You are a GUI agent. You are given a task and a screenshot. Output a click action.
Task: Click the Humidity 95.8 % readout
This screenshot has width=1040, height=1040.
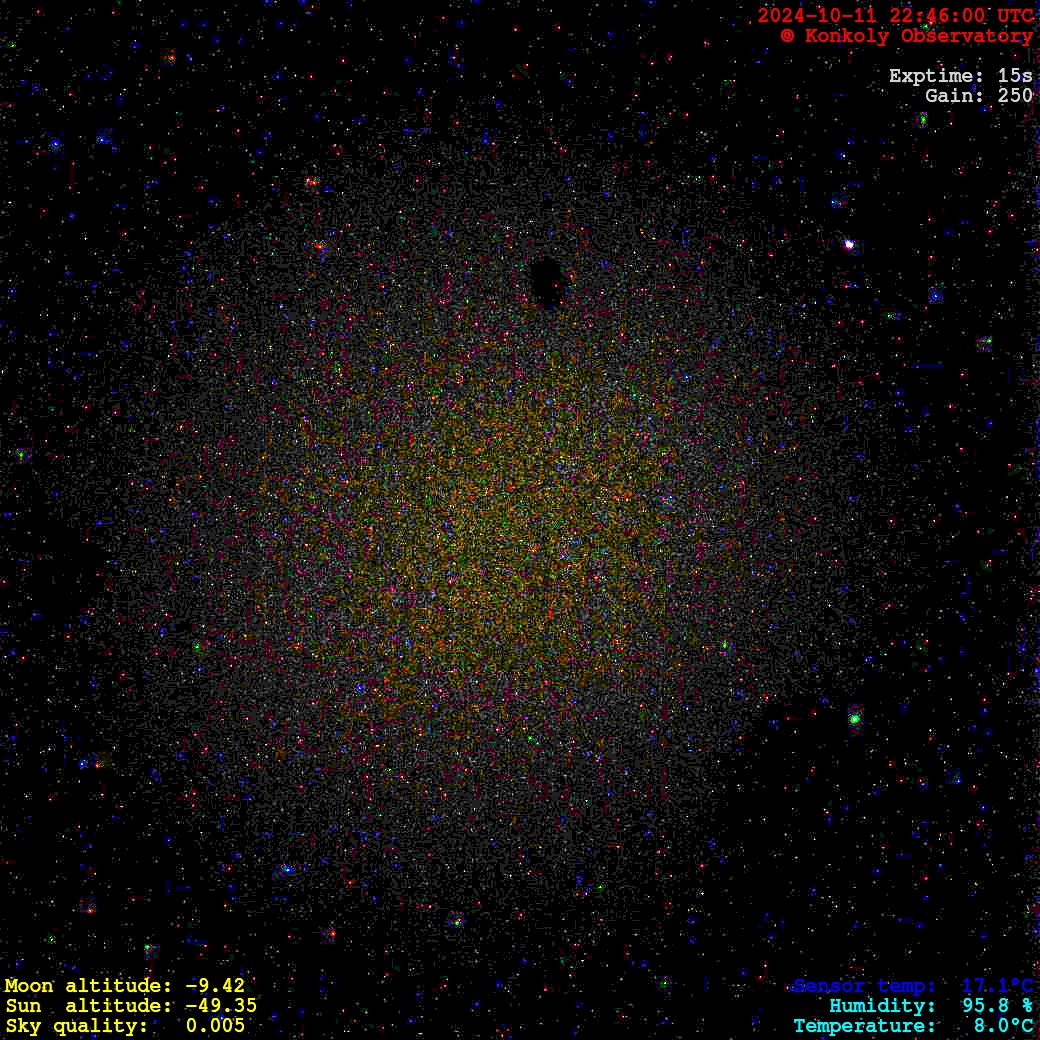[930, 1006]
